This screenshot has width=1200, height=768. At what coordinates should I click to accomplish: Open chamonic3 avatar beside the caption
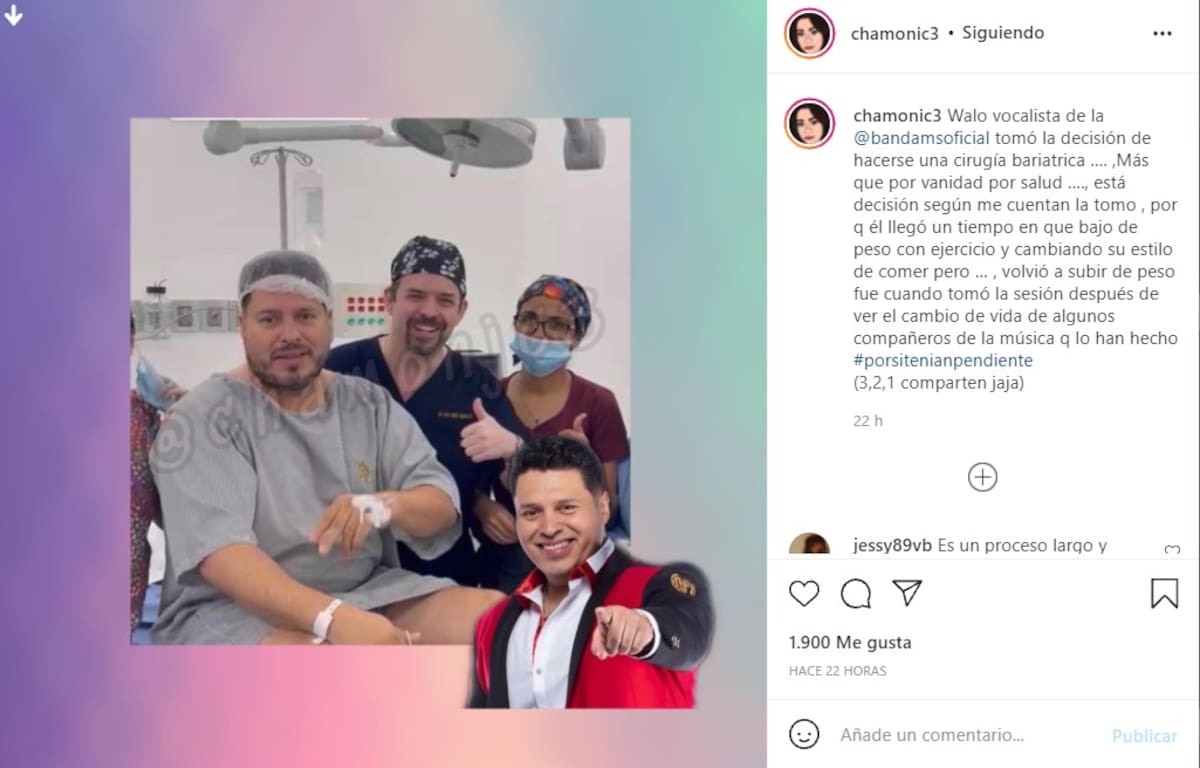point(809,124)
